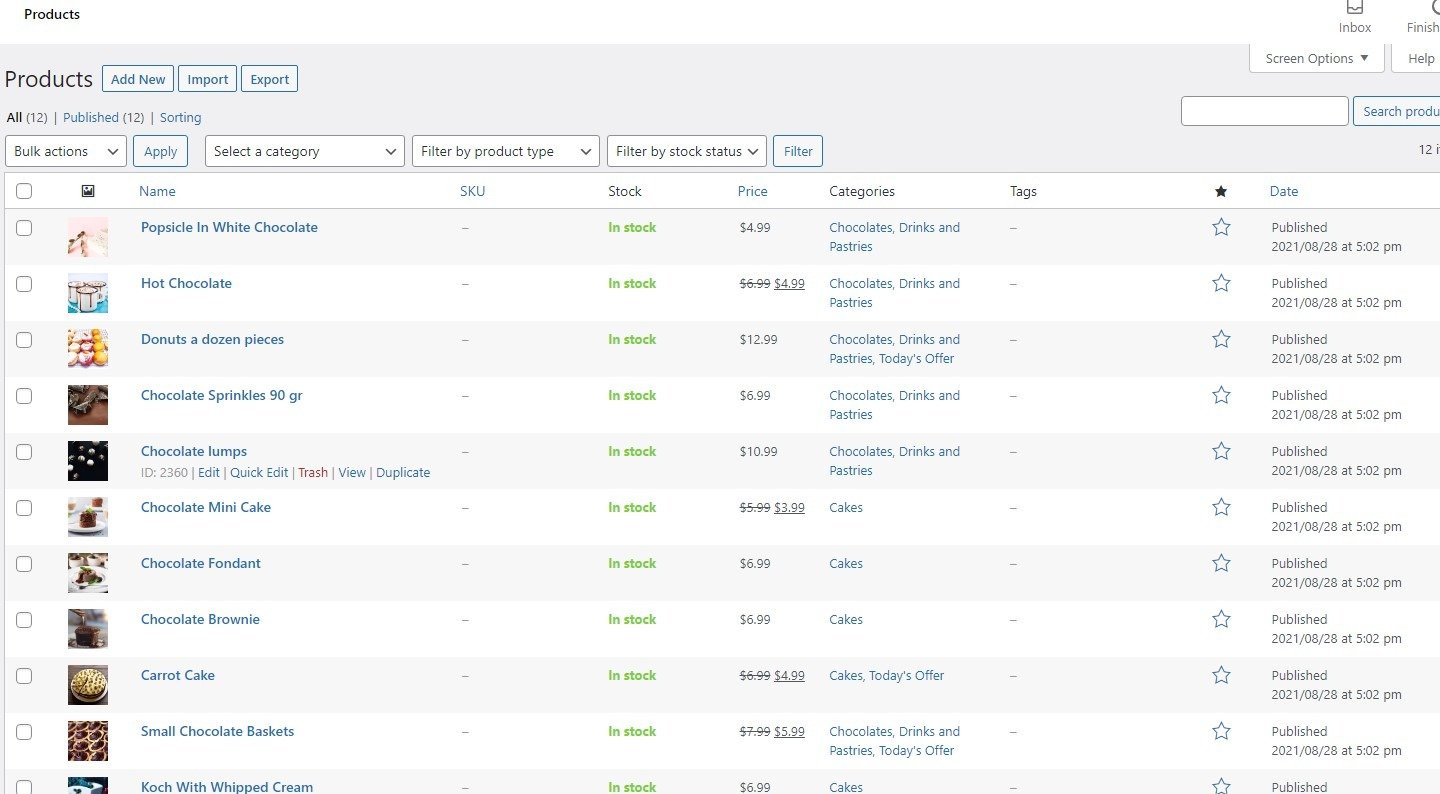The image size is (1440, 794).
Task: Toggle featured star for Chocolate Fondant
Action: [x=1221, y=563]
